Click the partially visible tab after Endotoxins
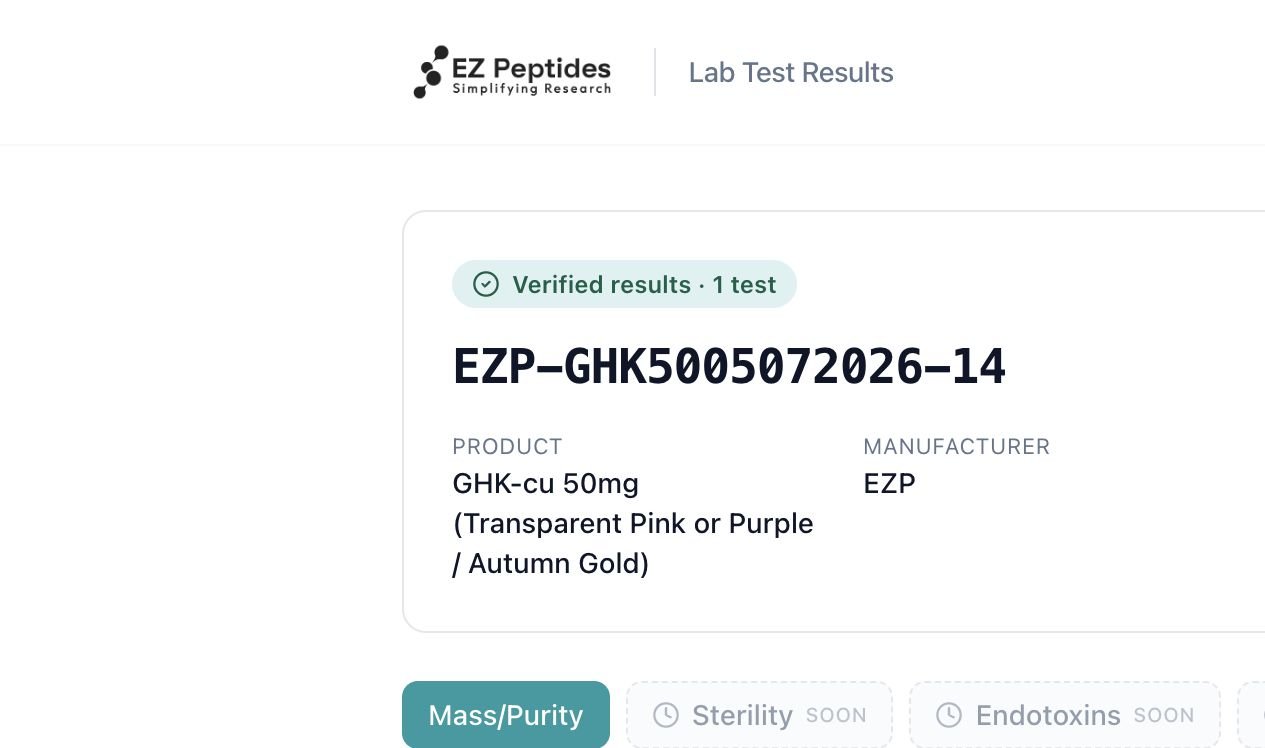This screenshot has height=748, width=1265. click(1252, 715)
